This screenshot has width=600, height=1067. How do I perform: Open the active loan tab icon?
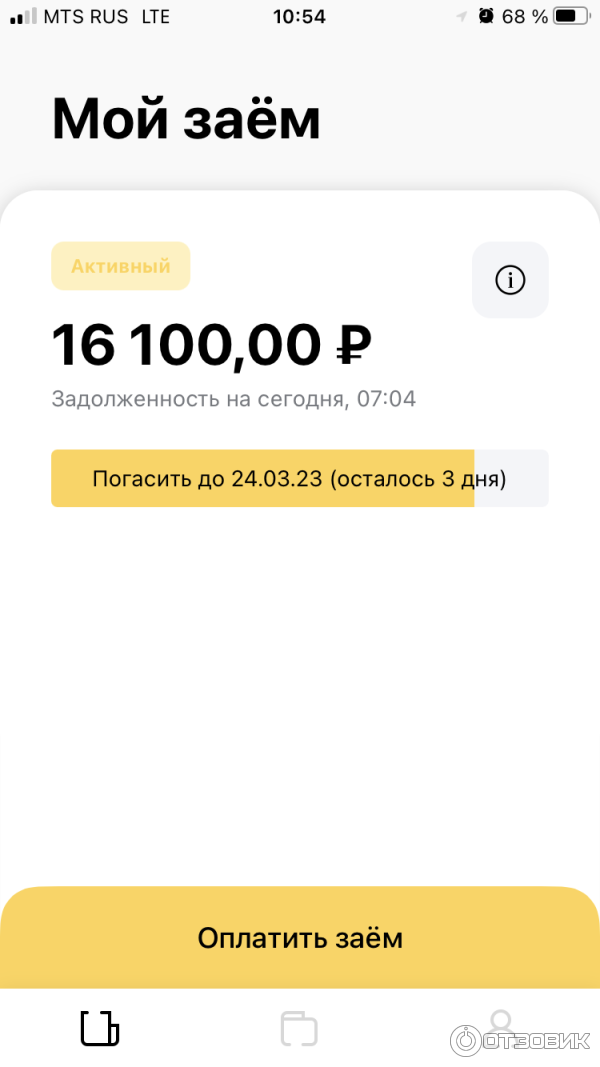point(99,1028)
